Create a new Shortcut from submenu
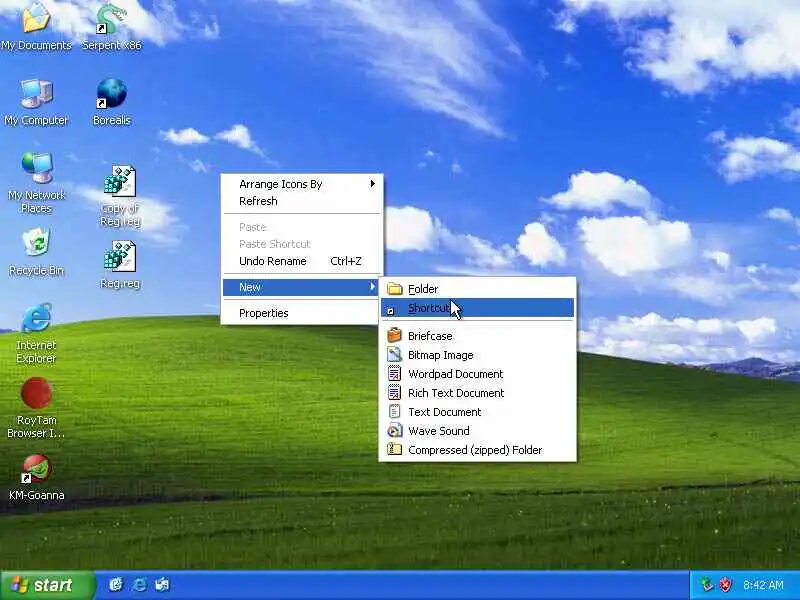The image size is (800, 600). [x=478, y=308]
